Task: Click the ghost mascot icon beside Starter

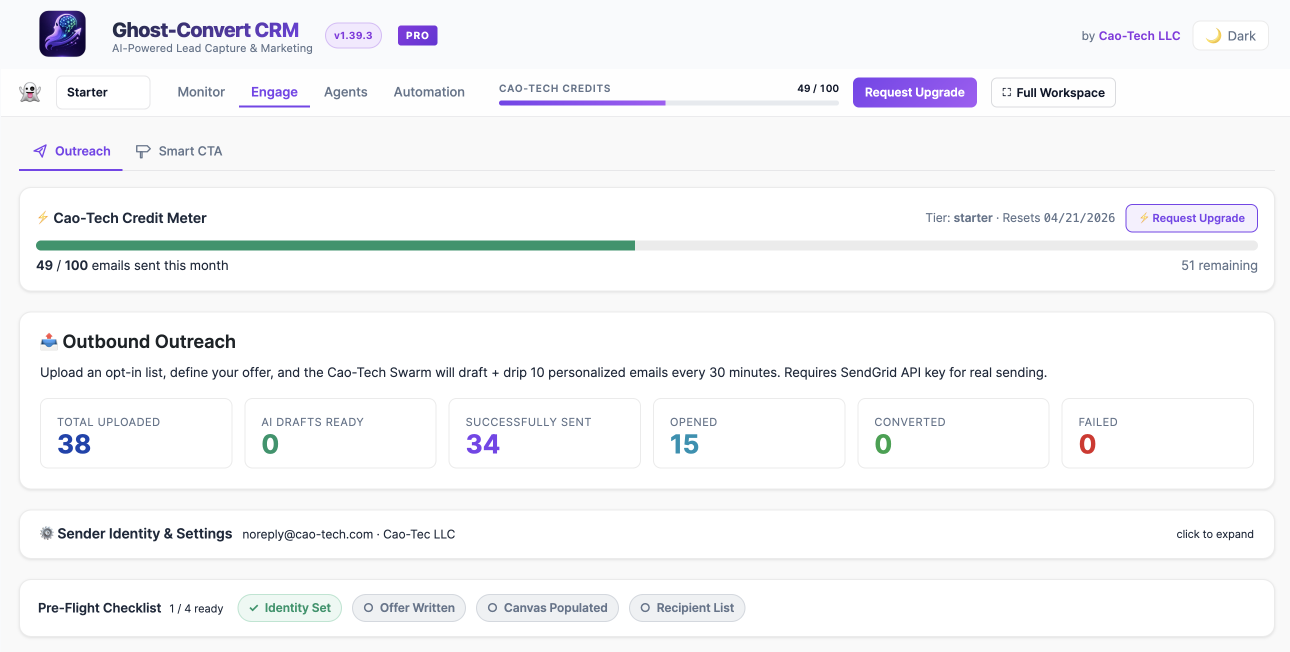Action: [30, 92]
